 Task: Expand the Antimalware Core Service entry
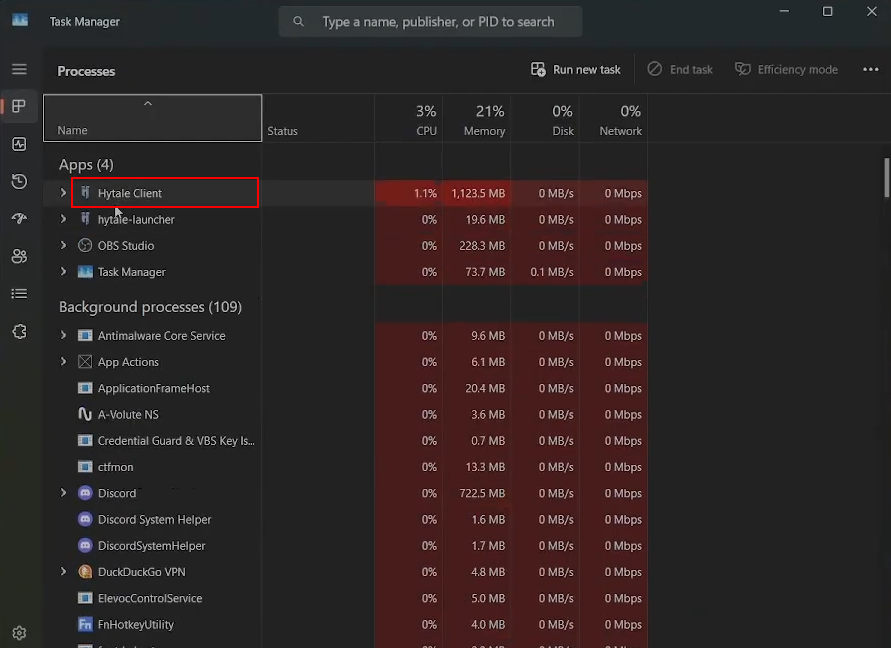(x=63, y=336)
